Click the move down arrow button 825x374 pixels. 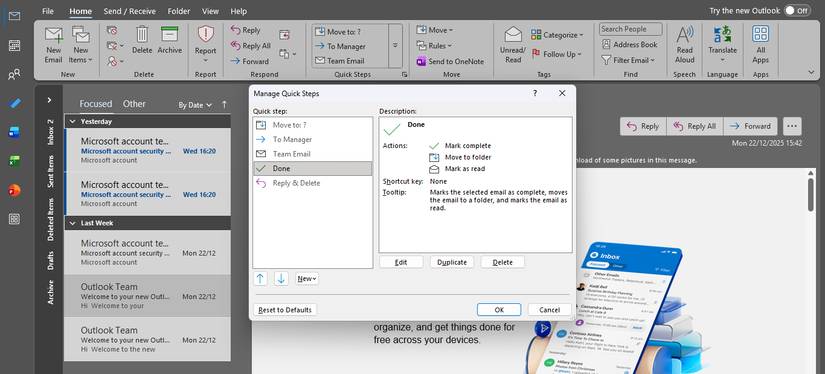tap(281, 279)
